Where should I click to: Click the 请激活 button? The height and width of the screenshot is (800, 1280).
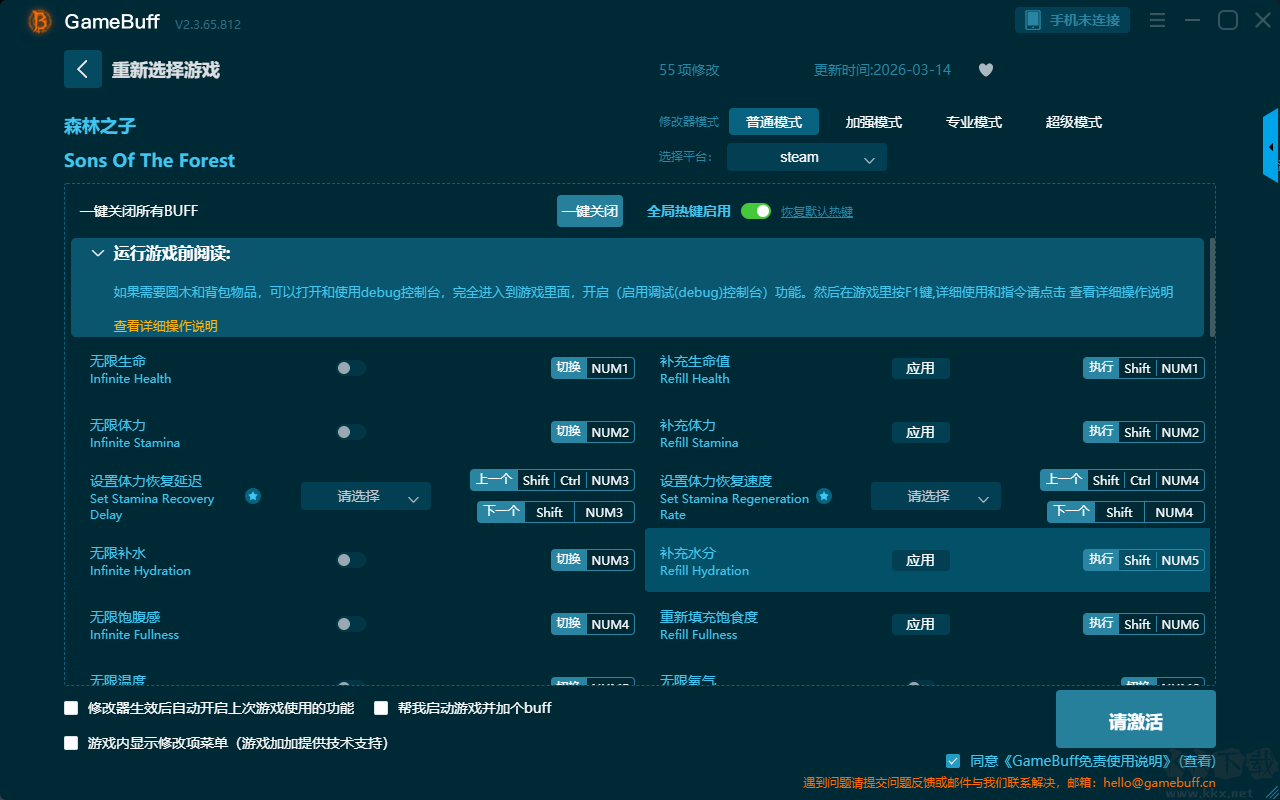1136,720
